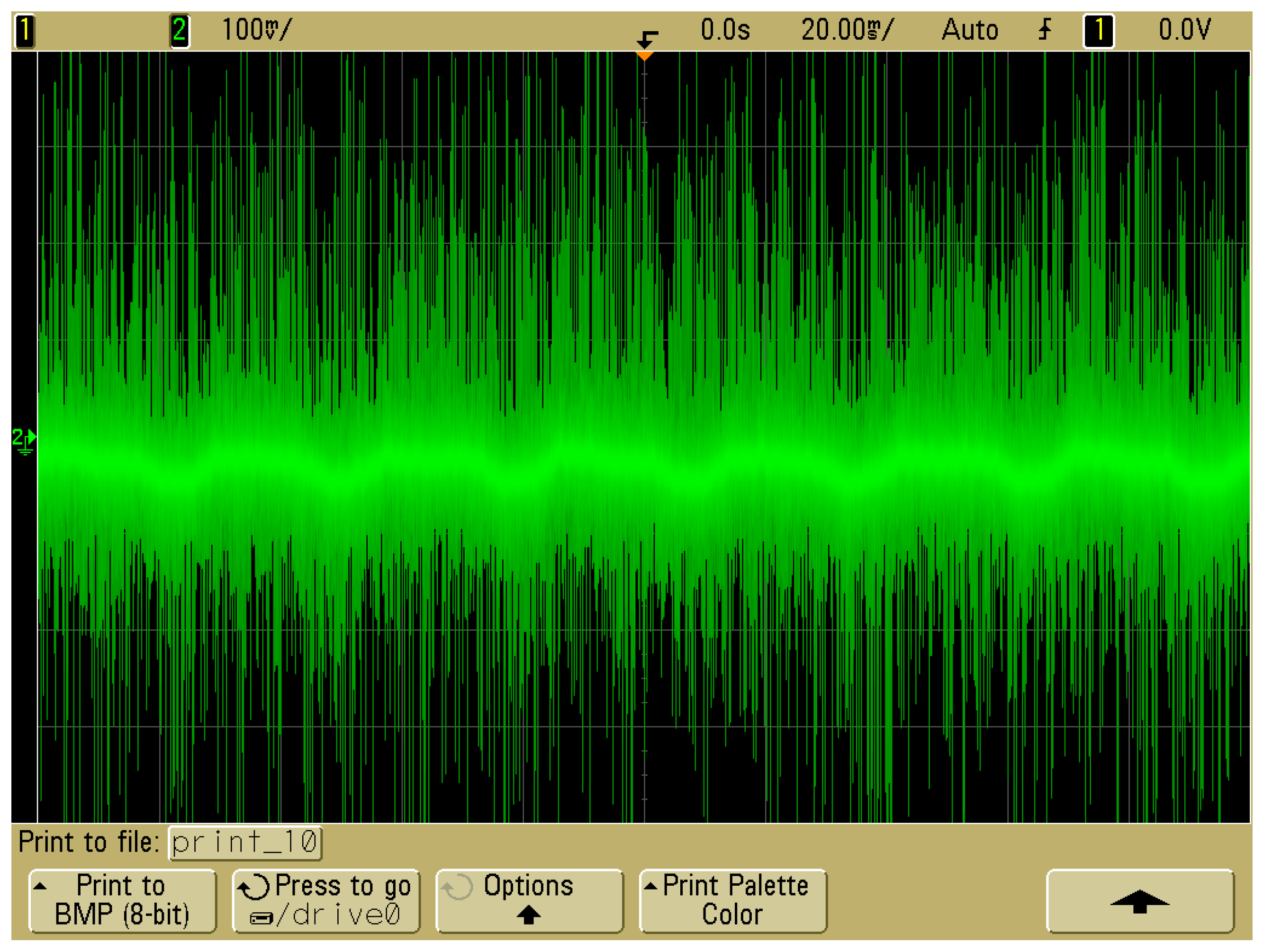Click the drive icon beside /drive0
Screen dimensions: 1263x952
click(x=262, y=918)
